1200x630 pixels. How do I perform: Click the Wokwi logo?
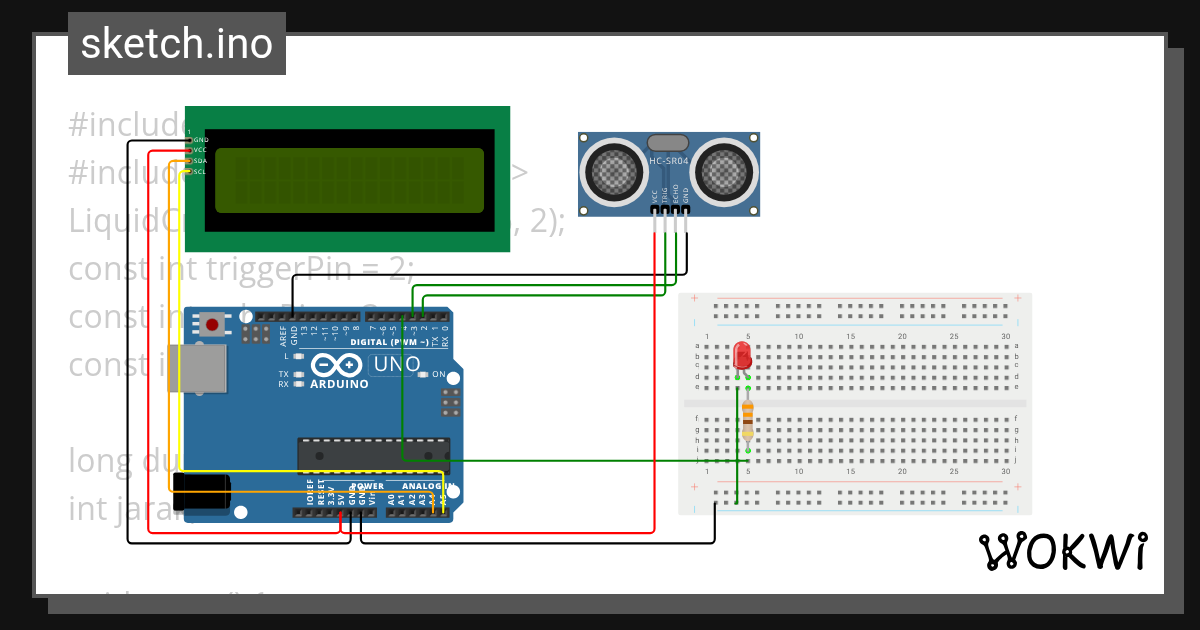1062,551
